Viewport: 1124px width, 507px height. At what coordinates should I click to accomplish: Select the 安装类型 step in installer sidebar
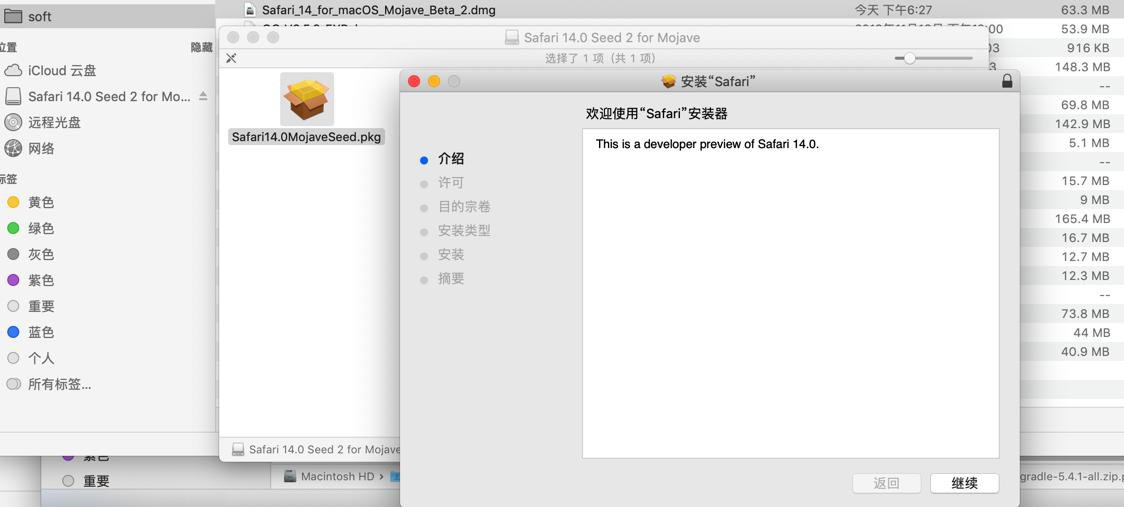(x=465, y=231)
